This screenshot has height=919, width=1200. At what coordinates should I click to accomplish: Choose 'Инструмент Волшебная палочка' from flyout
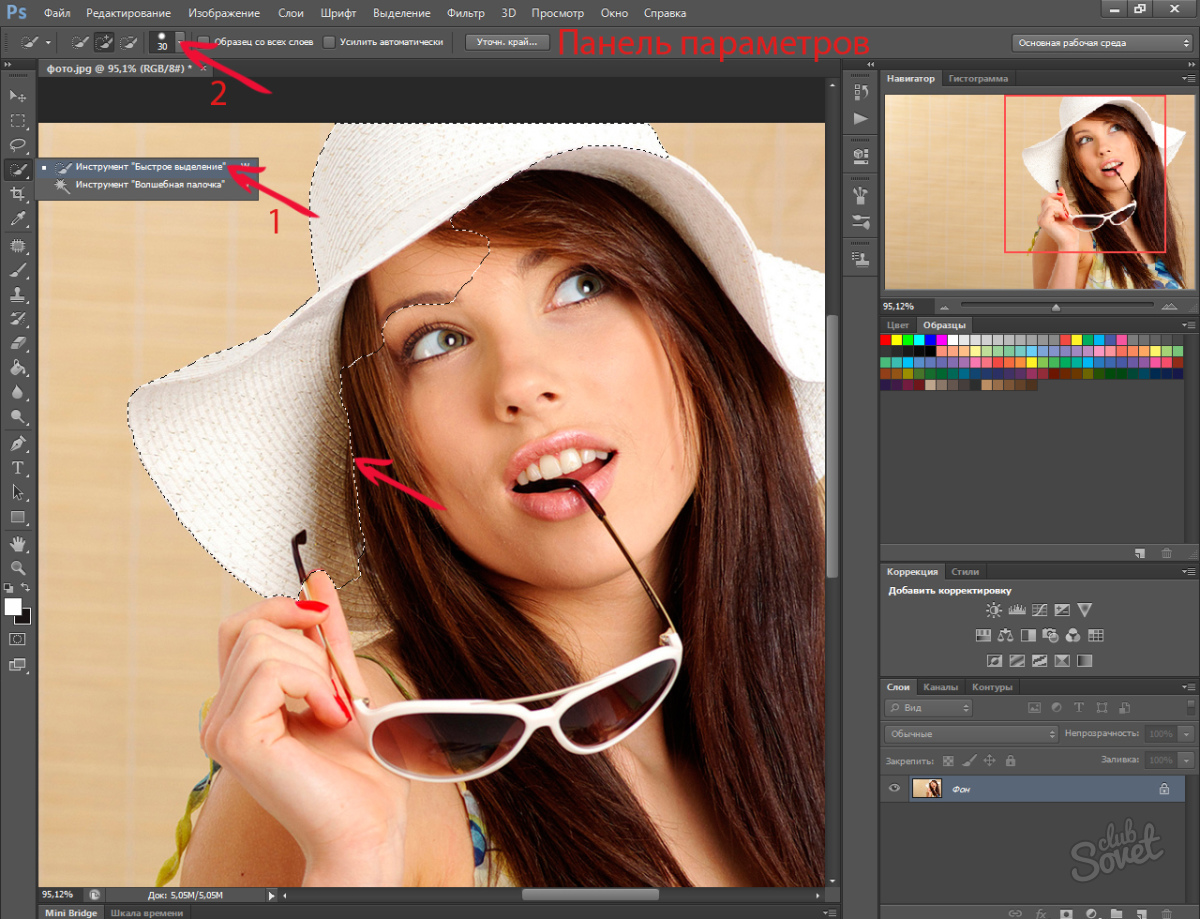pyautogui.click(x=149, y=184)
